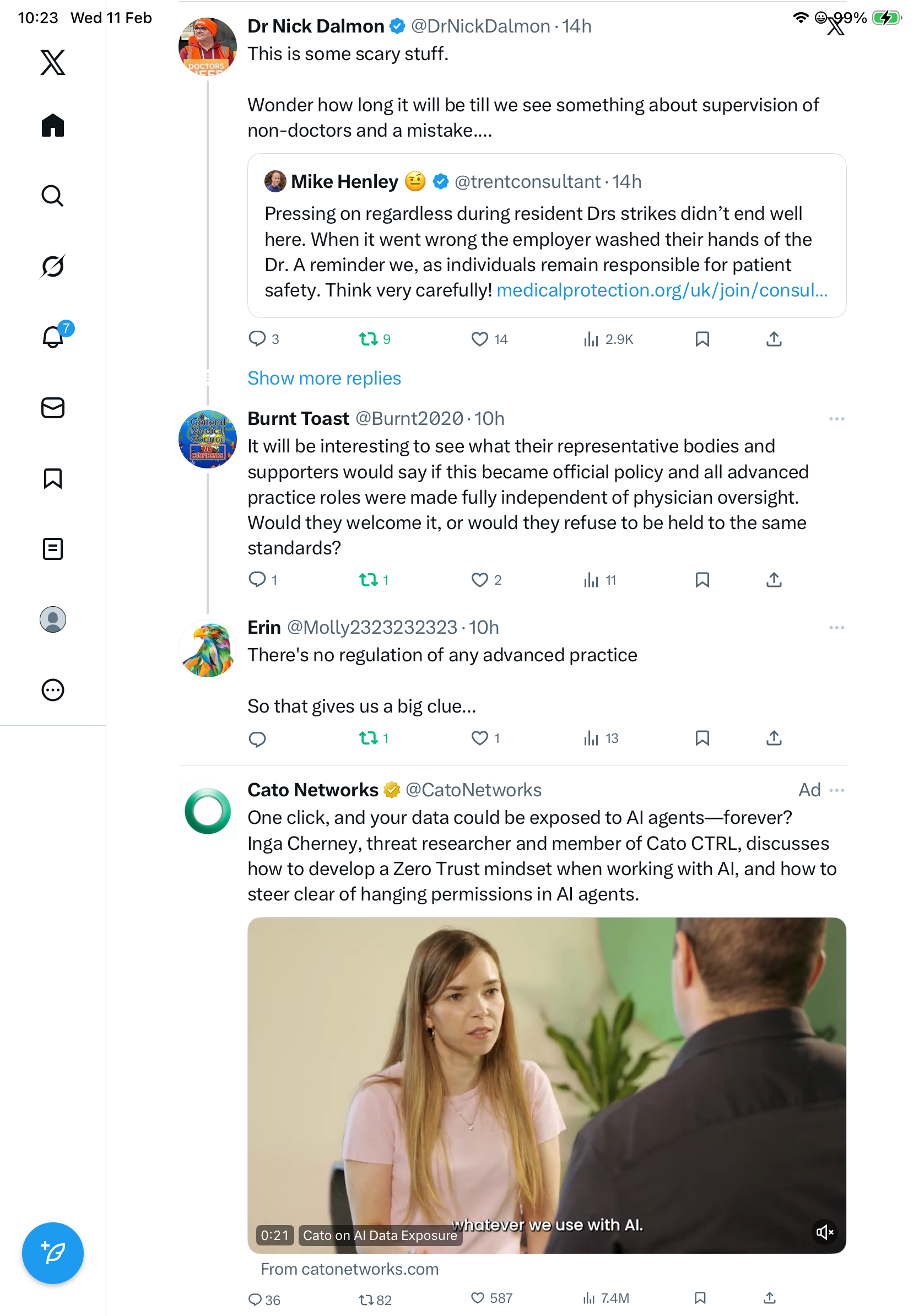Open more options on Erin's post

click(836, 628)
